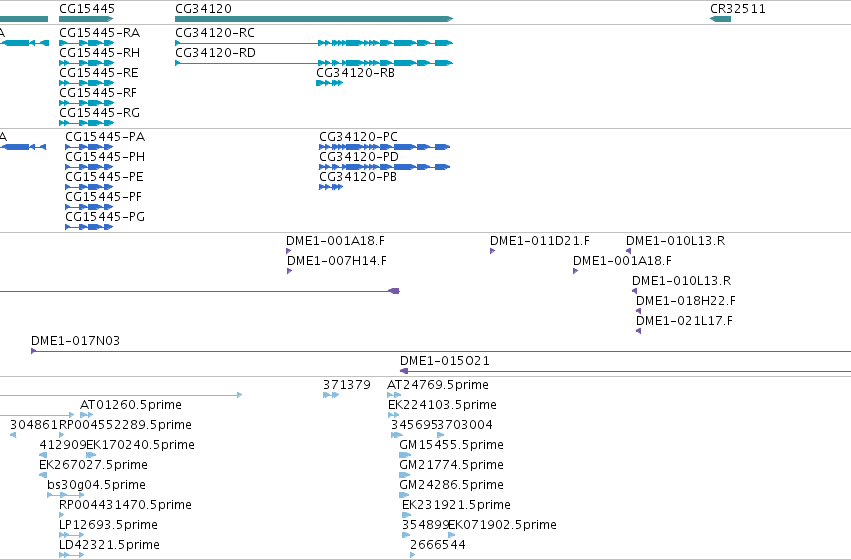Open the CG34120-PD coding sequence
This screenshot has height=560, width=851.
pyautogui.click(x=385, y=167)
